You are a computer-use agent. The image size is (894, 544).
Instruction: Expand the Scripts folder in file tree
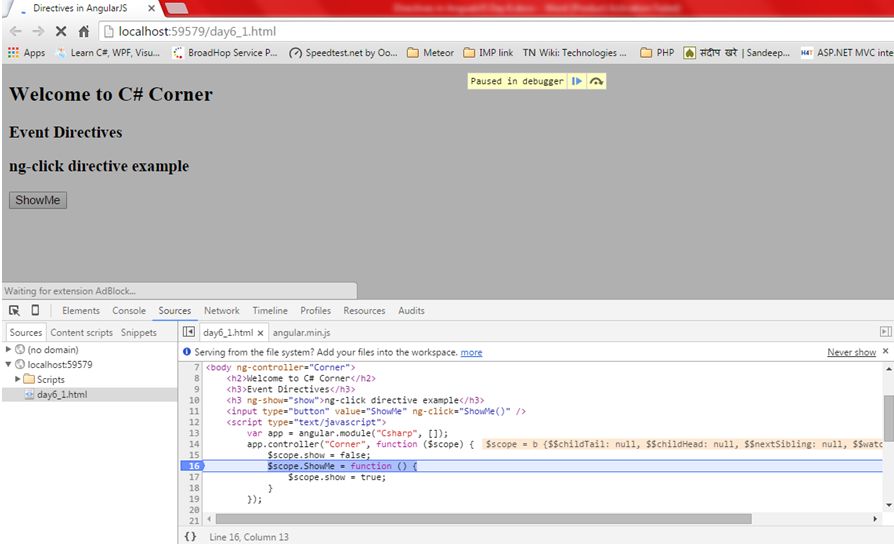[x=18, y=379]
